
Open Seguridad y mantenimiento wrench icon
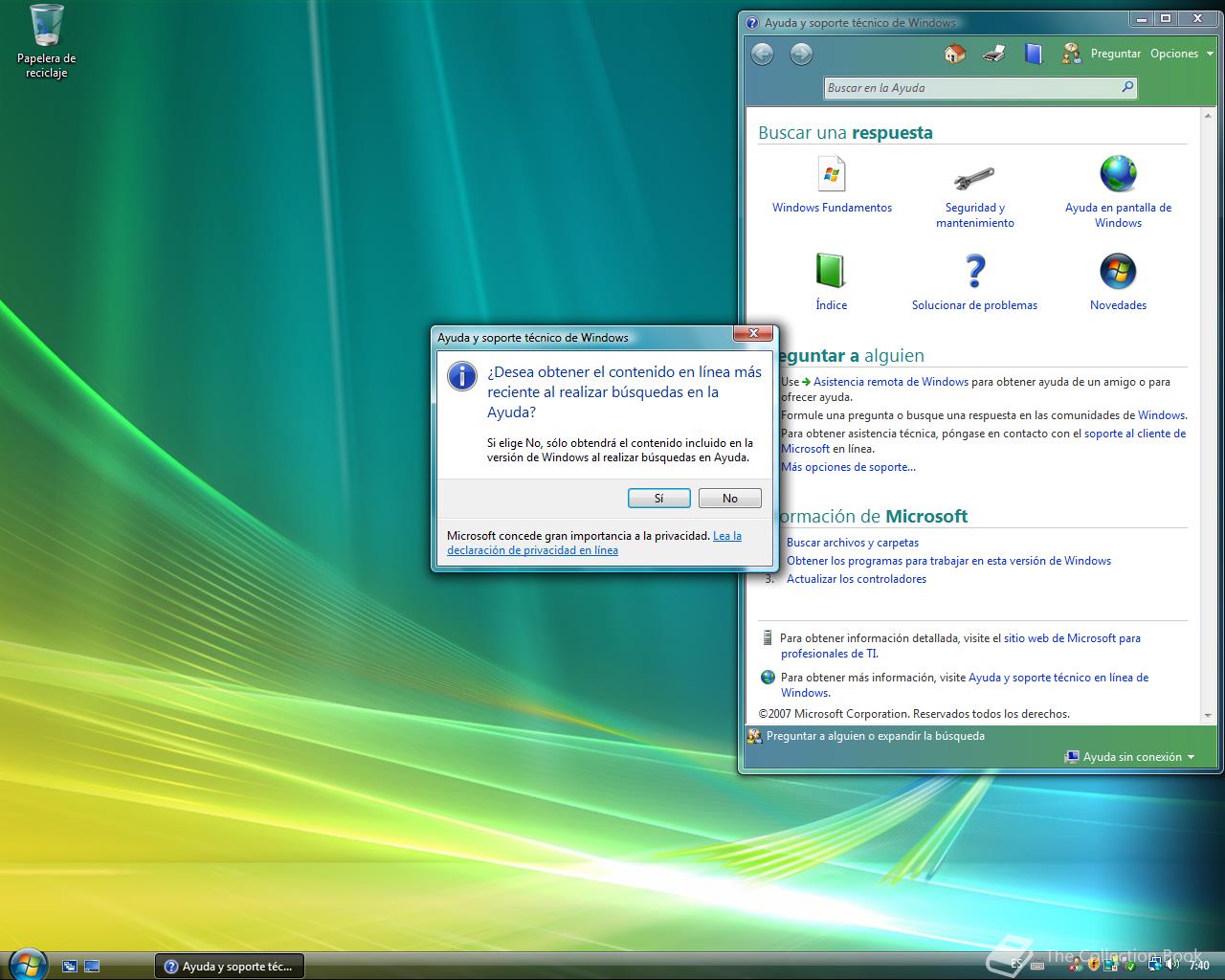coord(975,177)
